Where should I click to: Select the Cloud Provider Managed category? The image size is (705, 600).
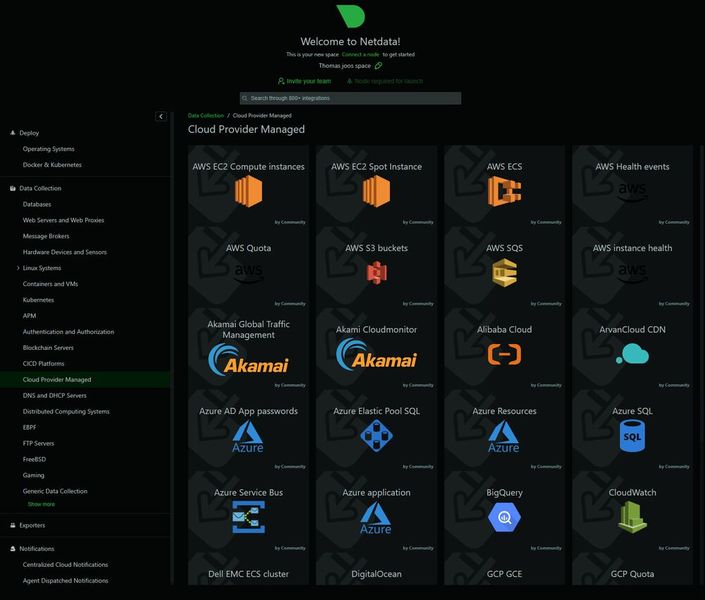point(57,380)
